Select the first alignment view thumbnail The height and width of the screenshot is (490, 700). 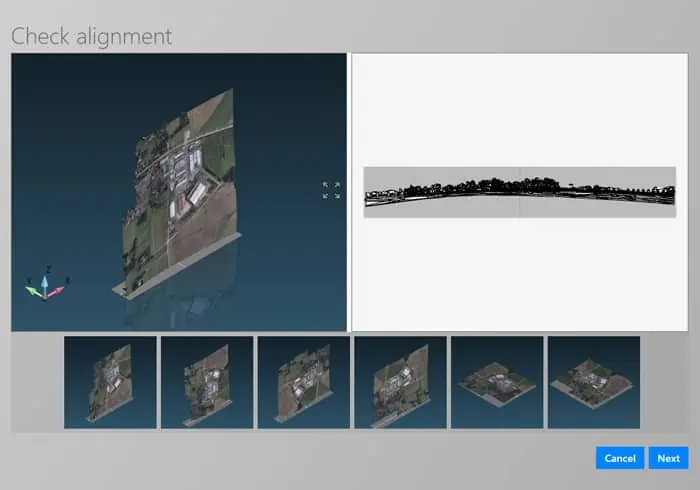(110, 382)
